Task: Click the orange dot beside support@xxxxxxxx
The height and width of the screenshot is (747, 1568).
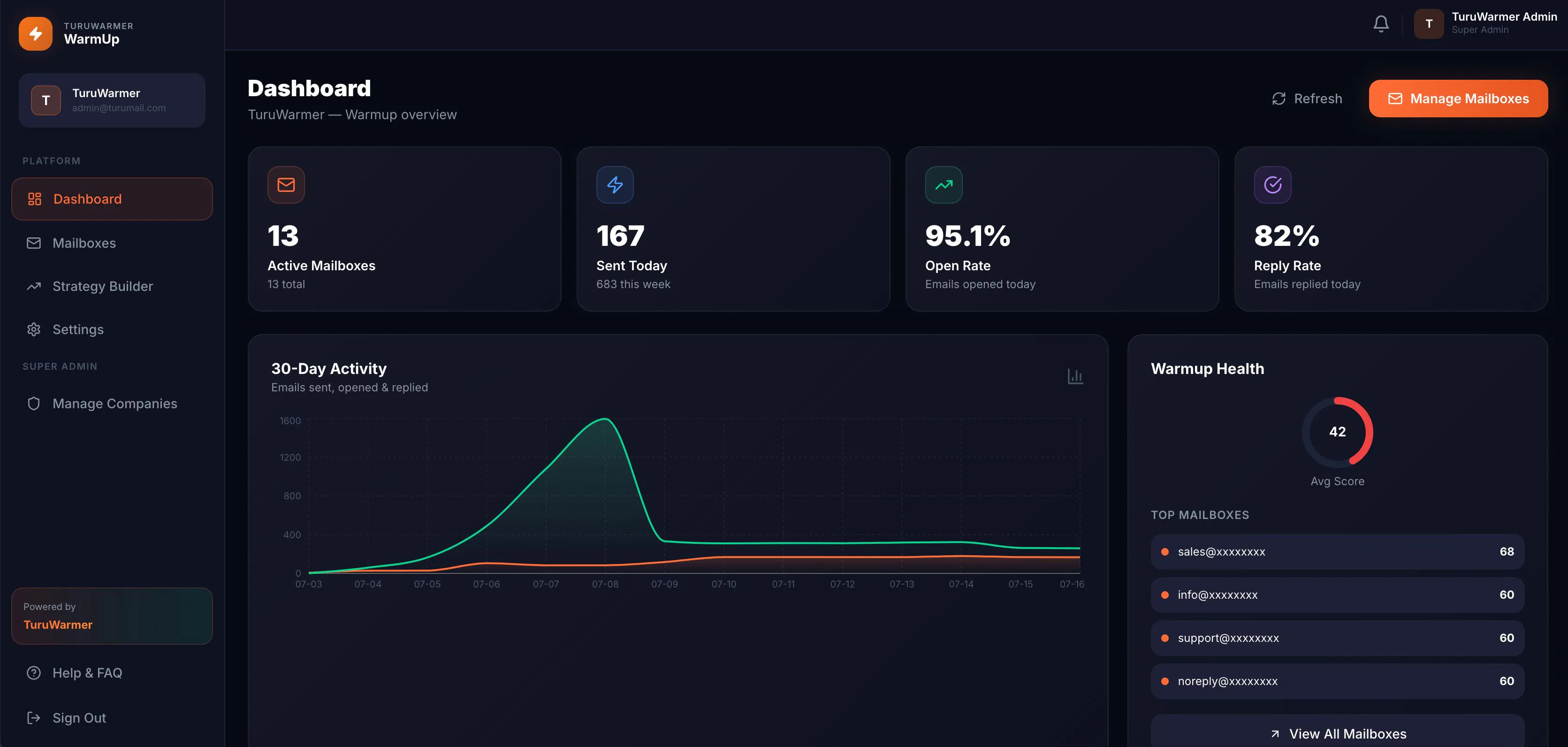Action: click(1165, 638)
